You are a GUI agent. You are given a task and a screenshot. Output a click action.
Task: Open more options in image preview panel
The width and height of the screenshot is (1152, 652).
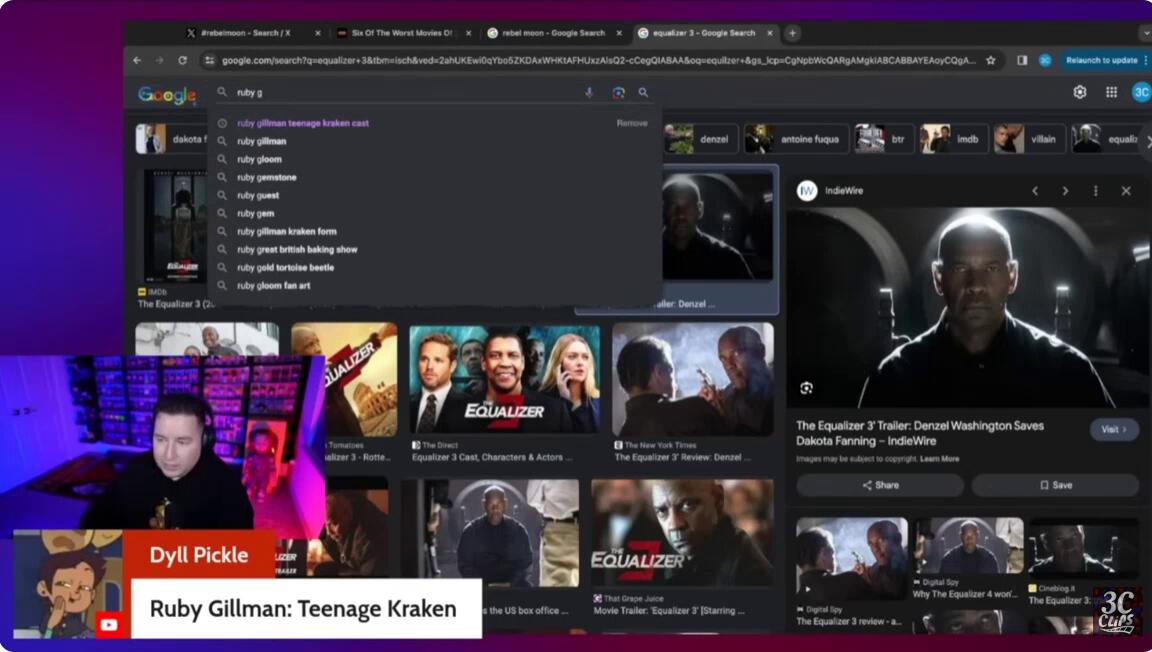point(1096,191)
